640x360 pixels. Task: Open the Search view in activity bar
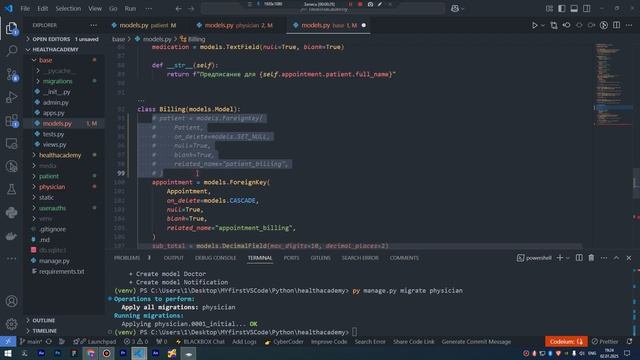tap(11, 51)
